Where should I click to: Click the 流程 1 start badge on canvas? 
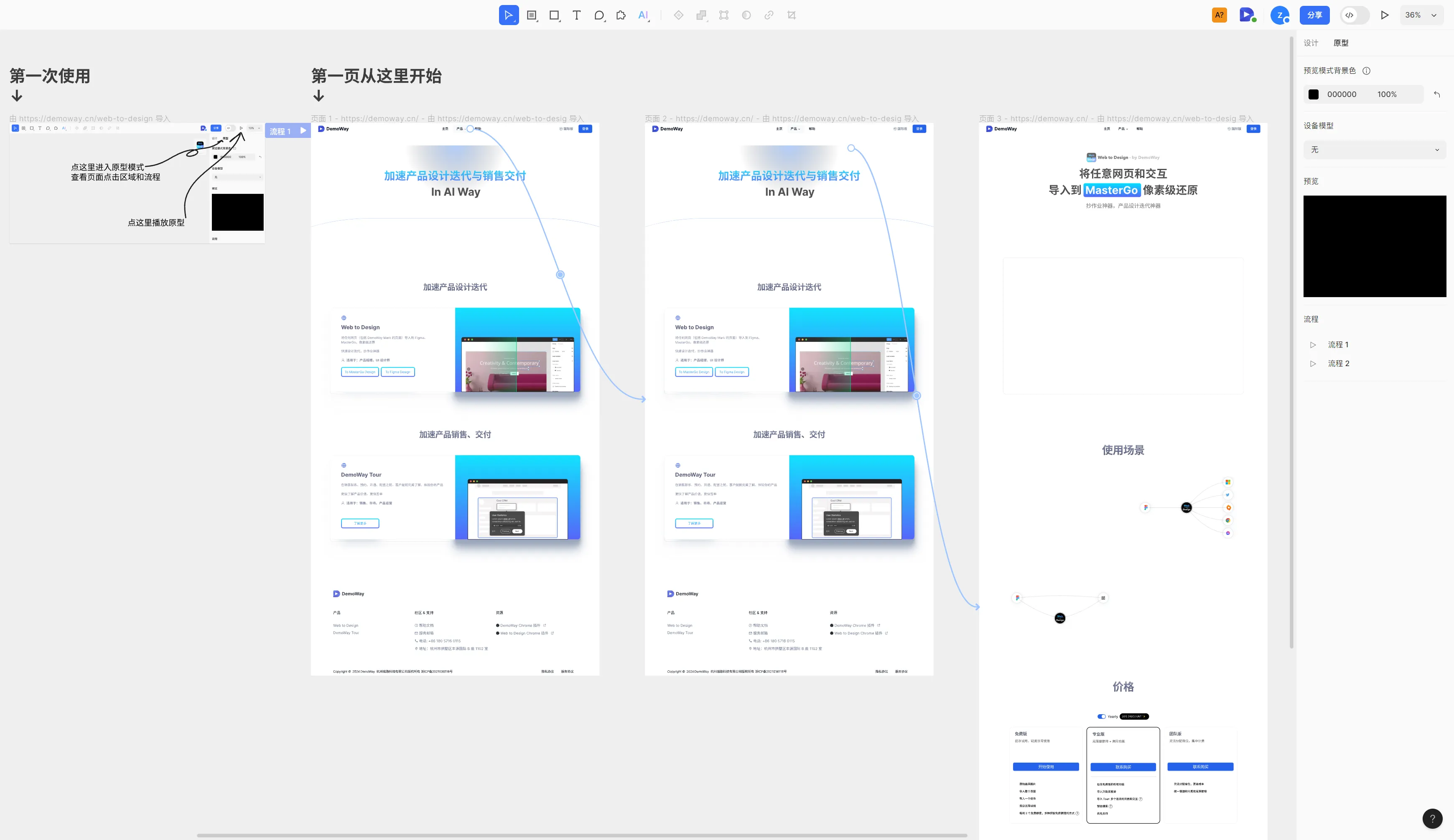[x=288, y=131]
